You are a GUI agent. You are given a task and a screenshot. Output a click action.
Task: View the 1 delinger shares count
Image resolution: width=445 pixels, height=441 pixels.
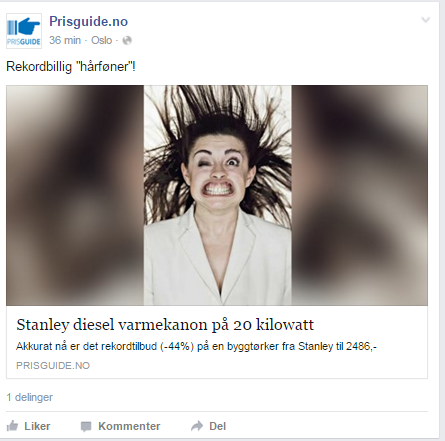(x=30, y=397)
